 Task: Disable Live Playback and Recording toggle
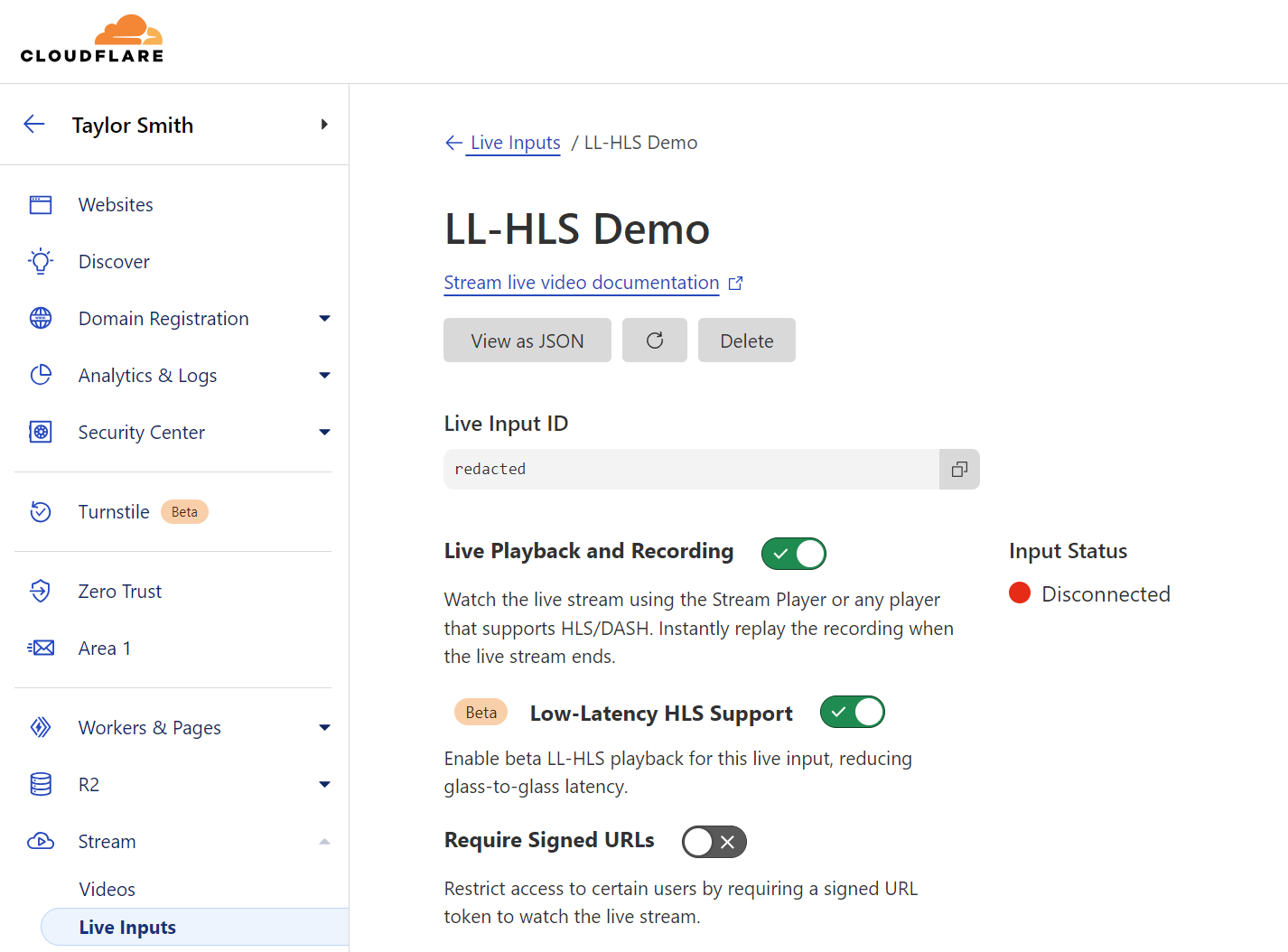[x=793, y=554]
